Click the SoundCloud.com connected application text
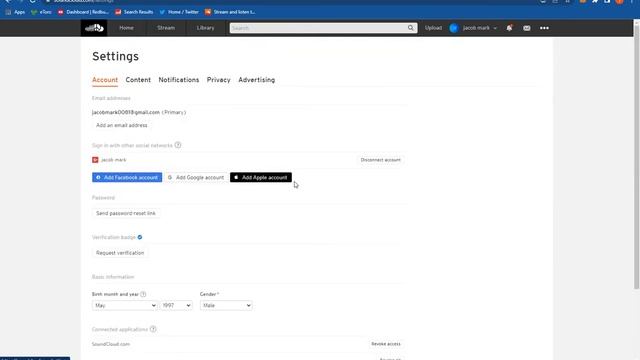 click(111, 344)
